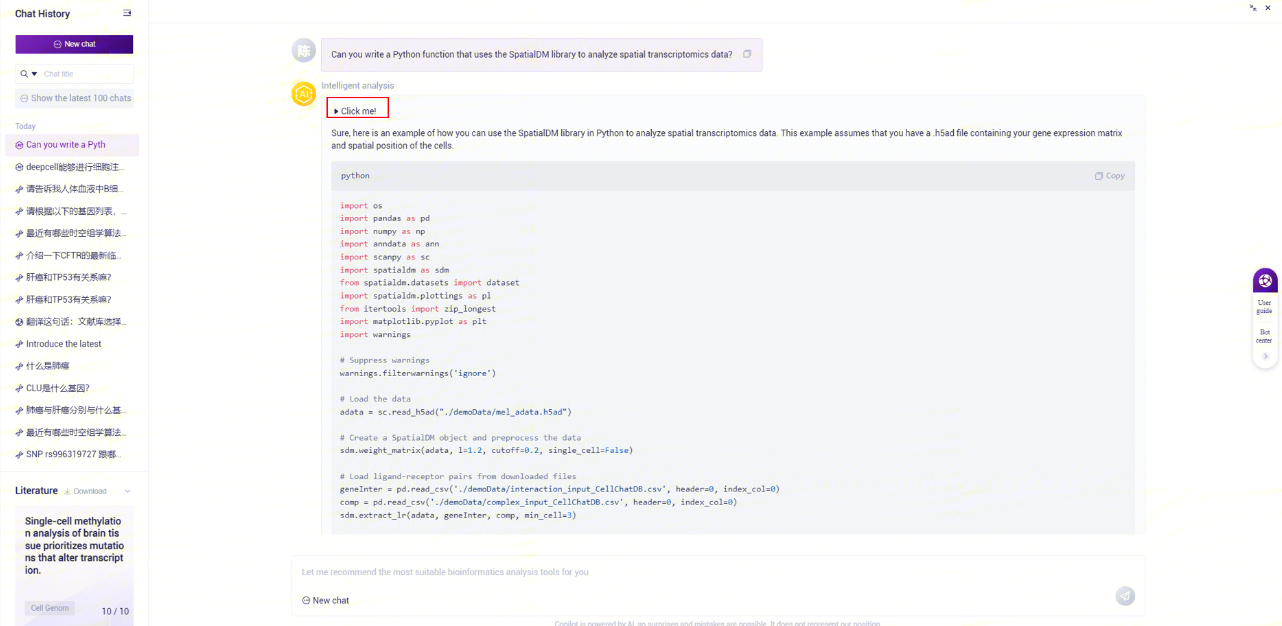The image size is (1282, 626).
Task: Open the 'CLU是什么基因?' chat
Action: tap(58, 388)
